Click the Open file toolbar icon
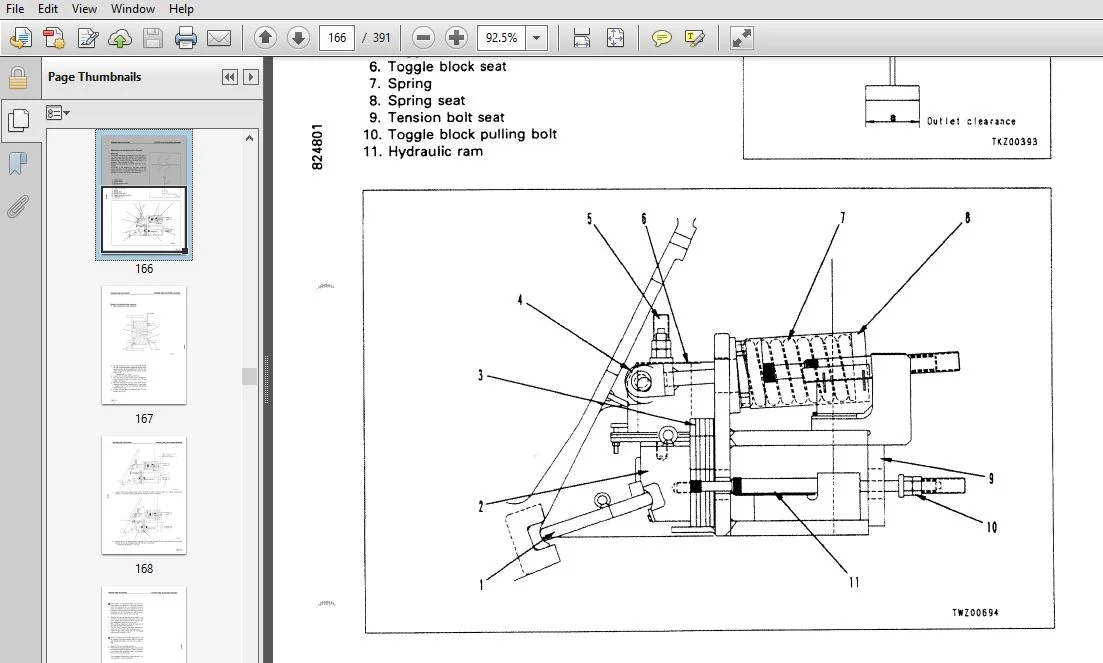 pos(20,37)
